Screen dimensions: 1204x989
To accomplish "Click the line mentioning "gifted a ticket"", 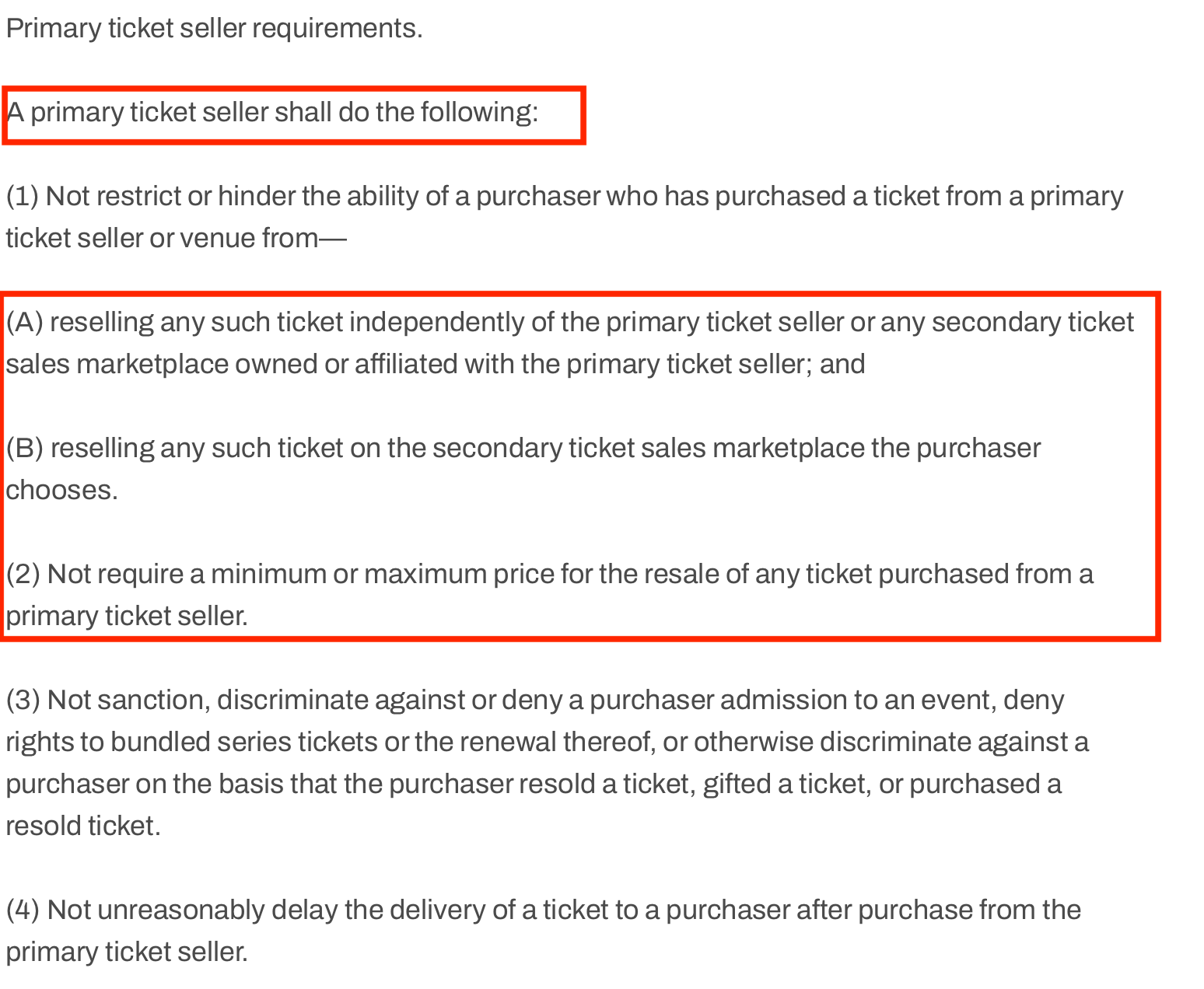I will click(534, 785).
